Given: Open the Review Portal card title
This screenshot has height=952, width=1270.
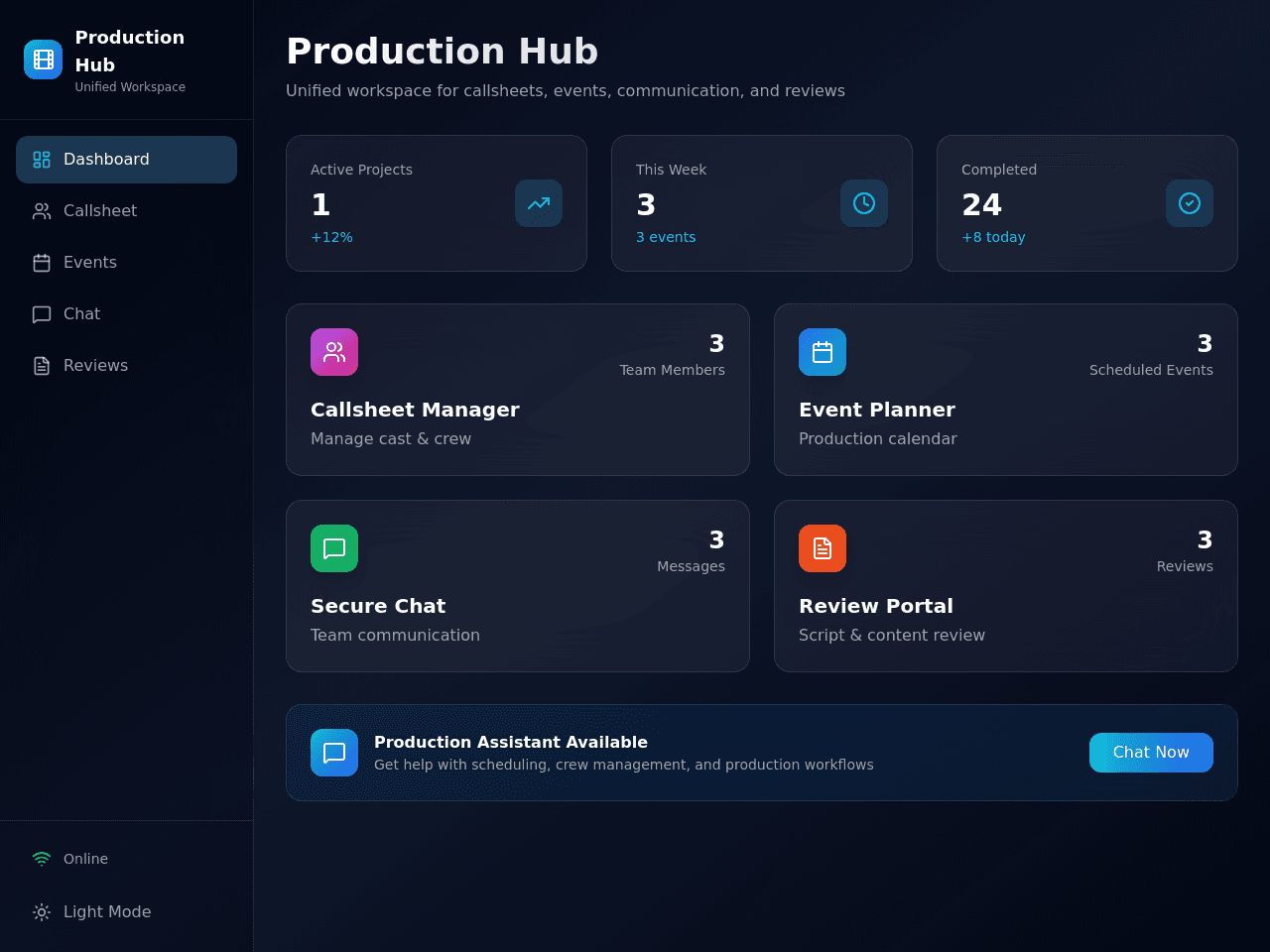Looking at the screenshot, I should coord(876,606).
